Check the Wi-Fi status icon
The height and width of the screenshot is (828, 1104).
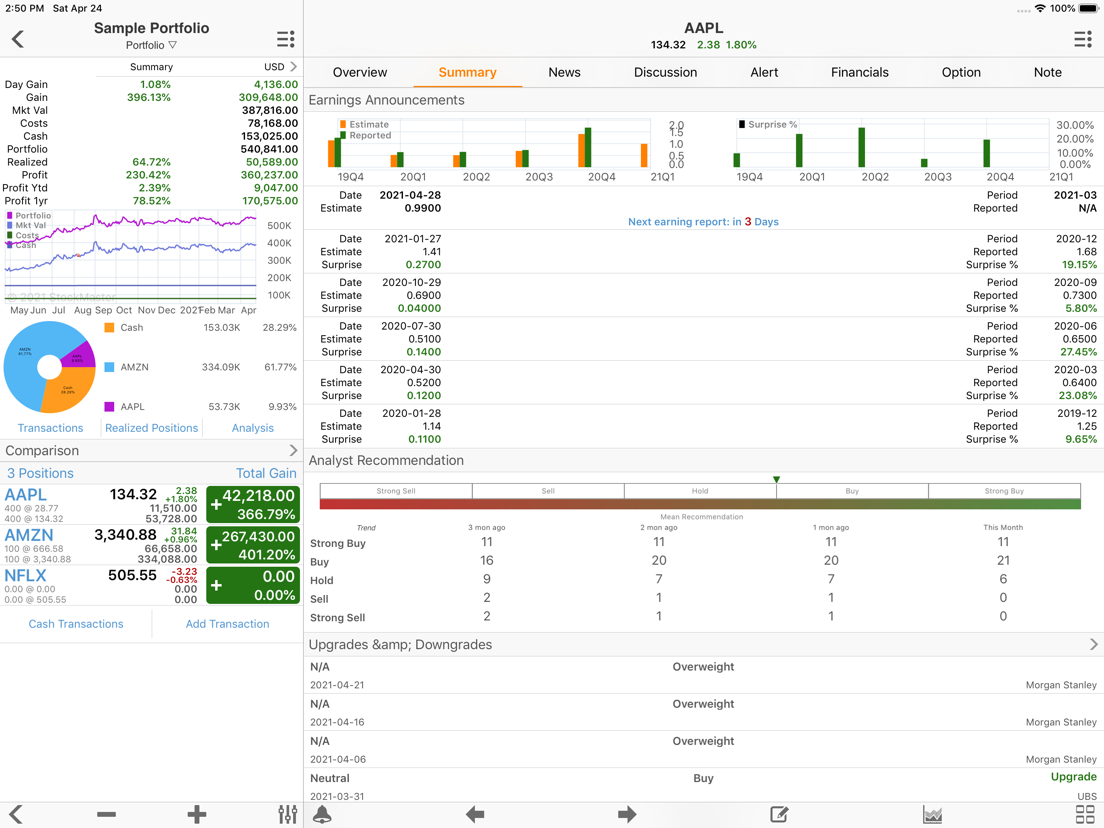pyautogui.click(x=1040, y=8)
